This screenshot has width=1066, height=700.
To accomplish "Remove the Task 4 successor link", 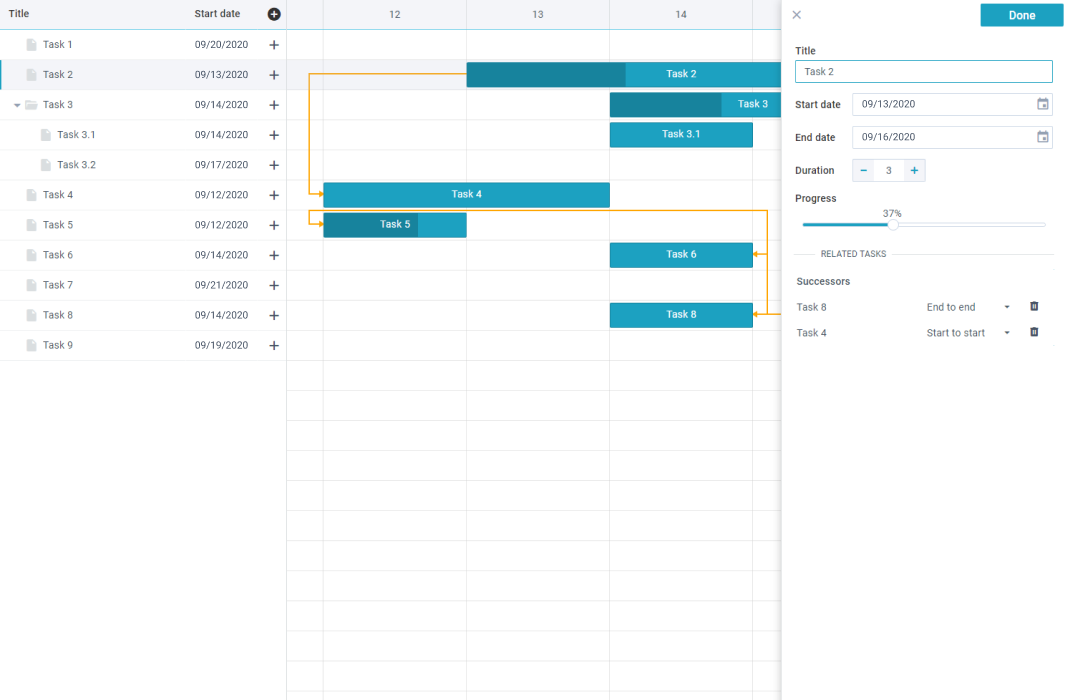I will click(x=1034, y=332).
